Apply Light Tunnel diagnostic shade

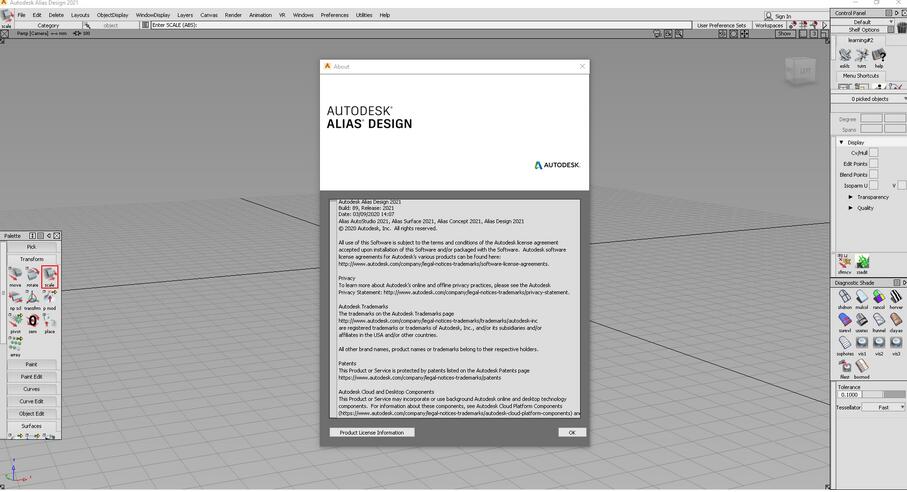point(879,322)
